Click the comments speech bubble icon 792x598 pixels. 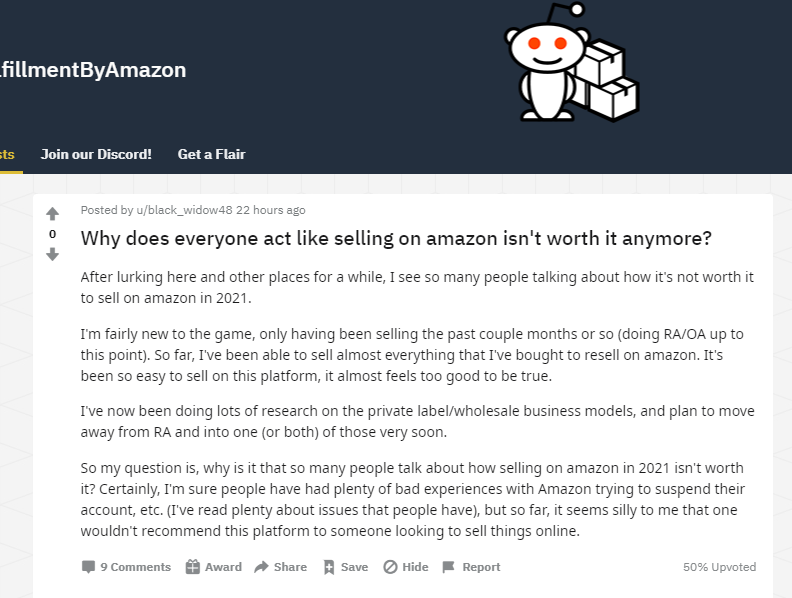(88, 567)
